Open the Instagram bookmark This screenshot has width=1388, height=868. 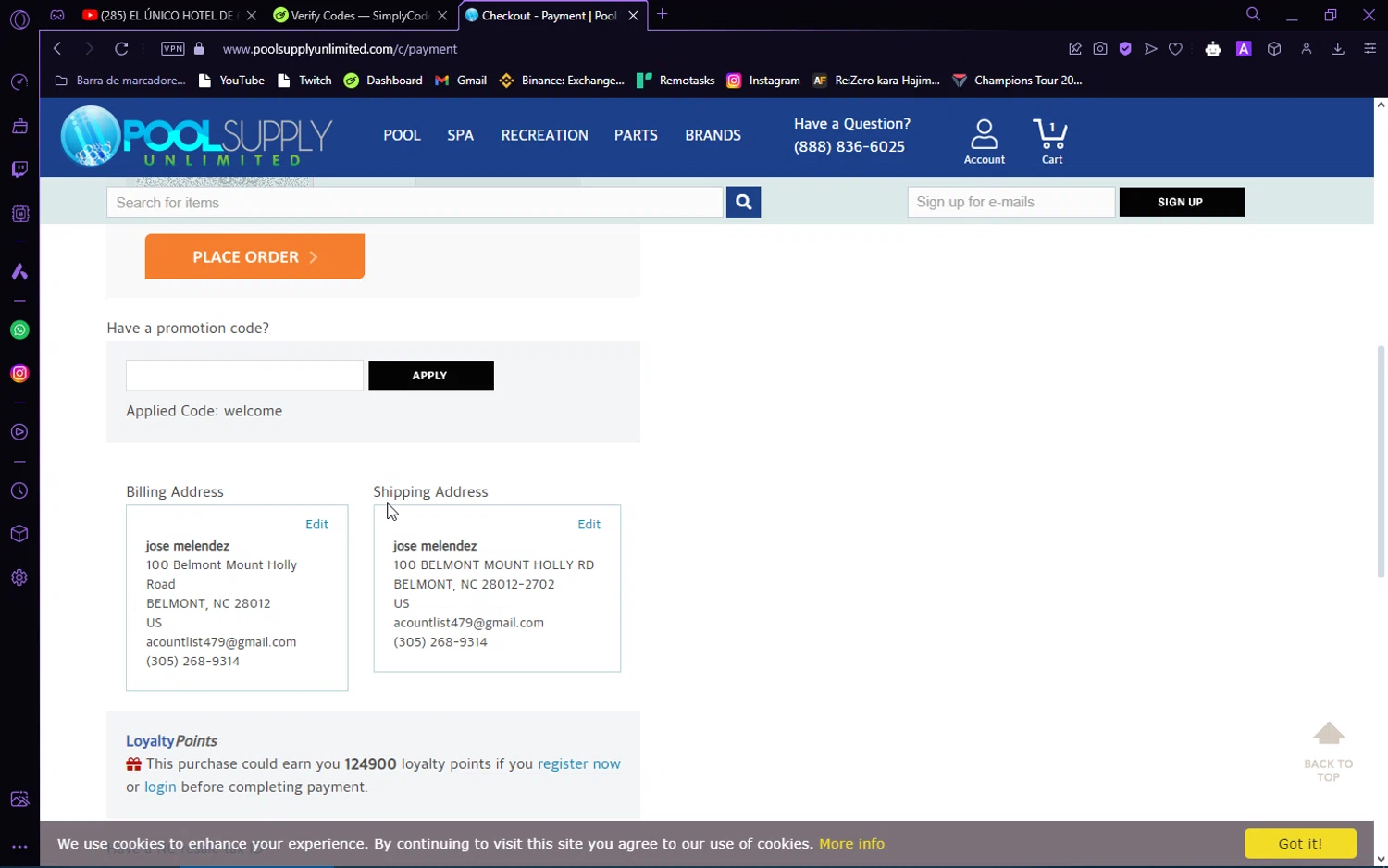click(763, 81)
